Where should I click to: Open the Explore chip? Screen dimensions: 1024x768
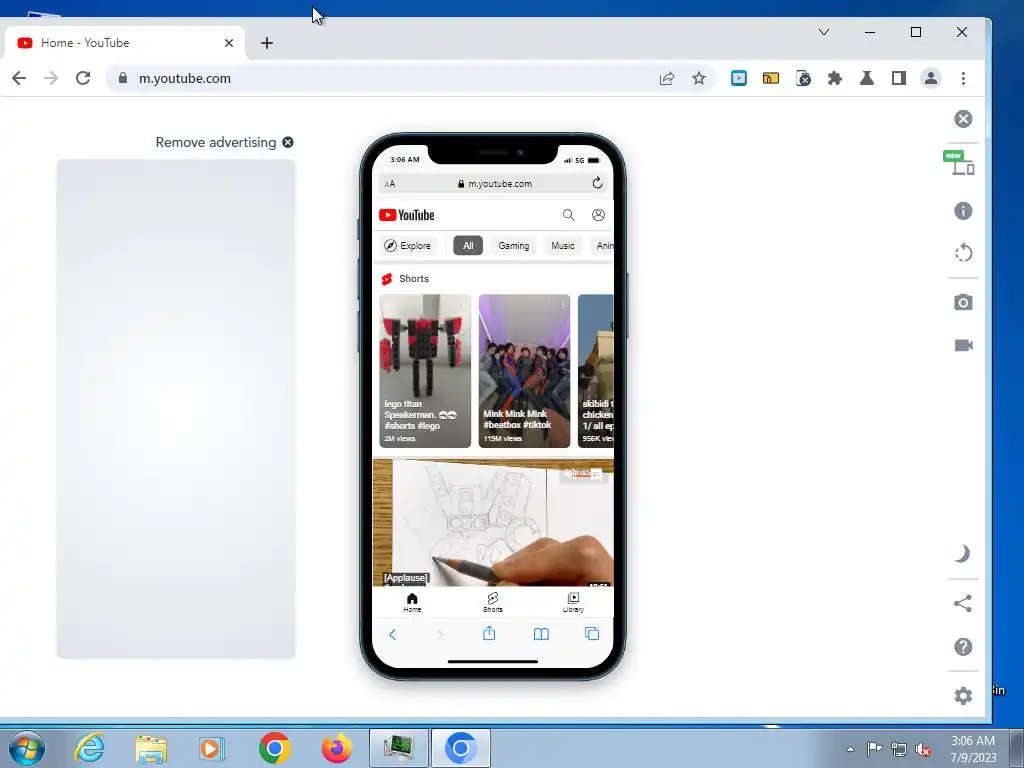click(408, 246)
